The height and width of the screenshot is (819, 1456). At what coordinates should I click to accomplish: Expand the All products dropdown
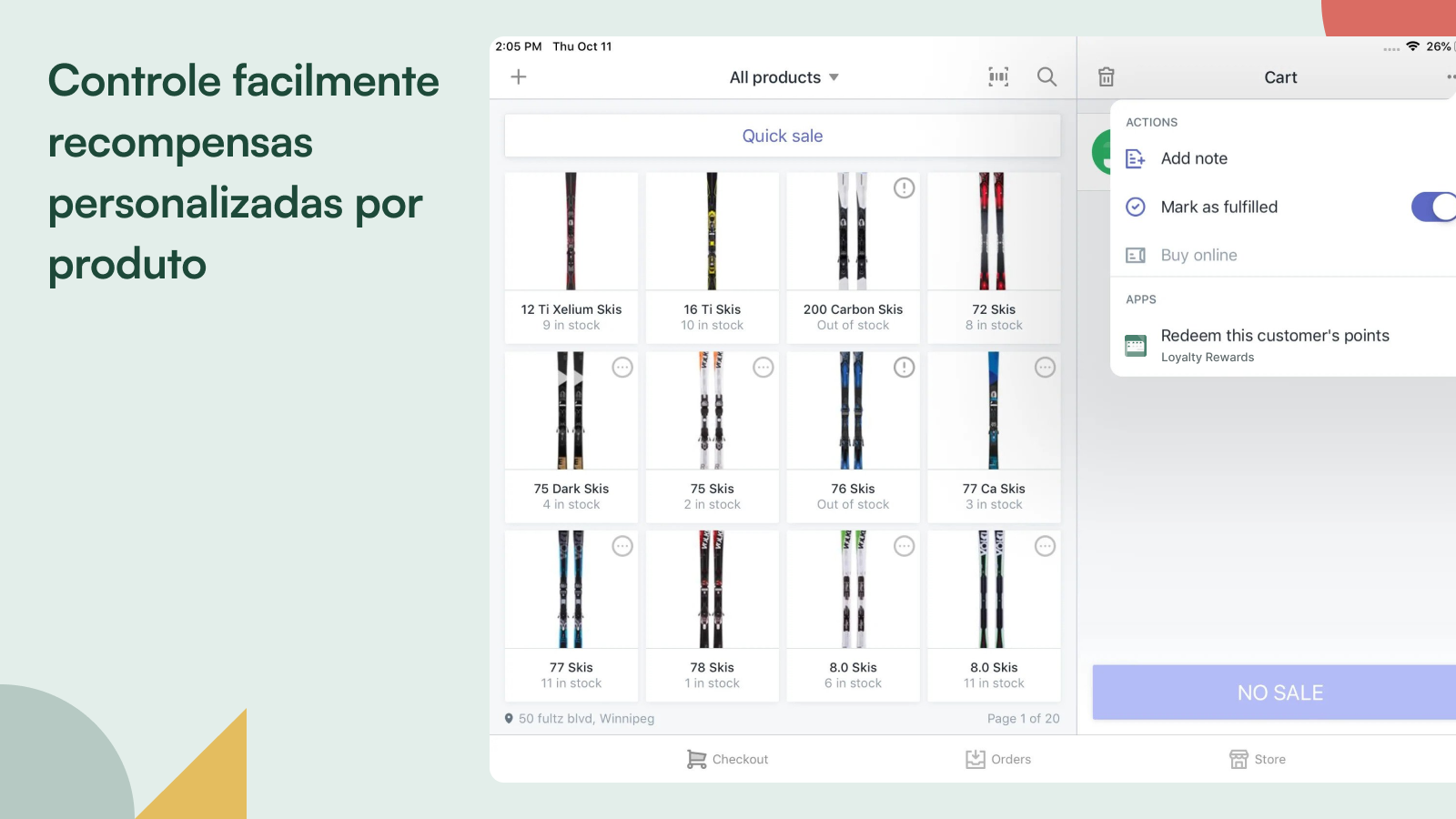[784, 77]
